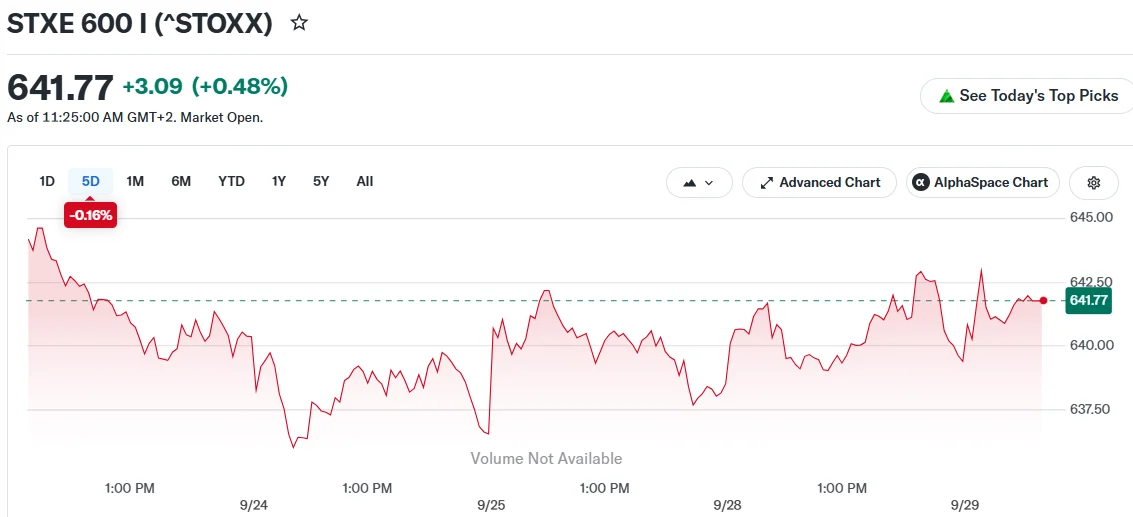
Task: Show All time range
Action: [365, 181]
